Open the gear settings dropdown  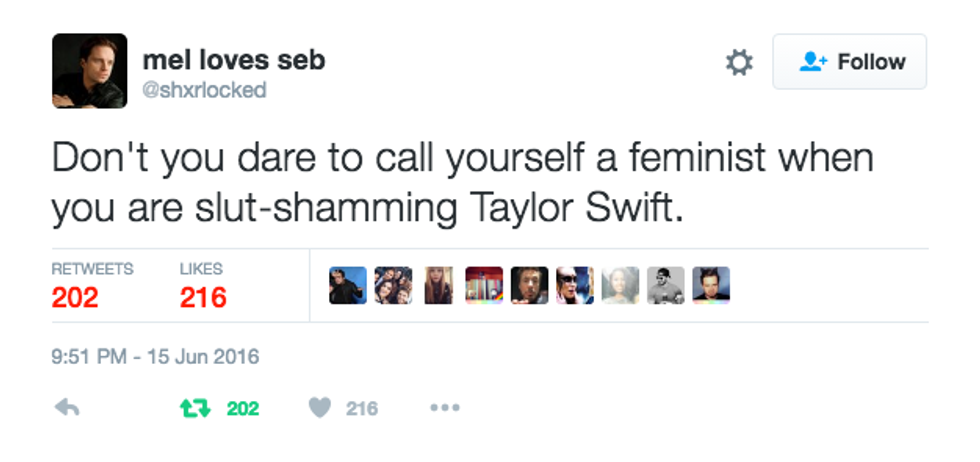click(x=738, y=63)
